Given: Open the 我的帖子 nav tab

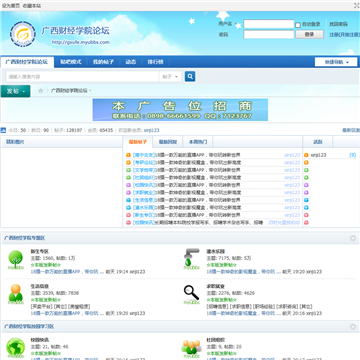Looking at the screenshot, I should pyautogui.click(x=103, y=62).
